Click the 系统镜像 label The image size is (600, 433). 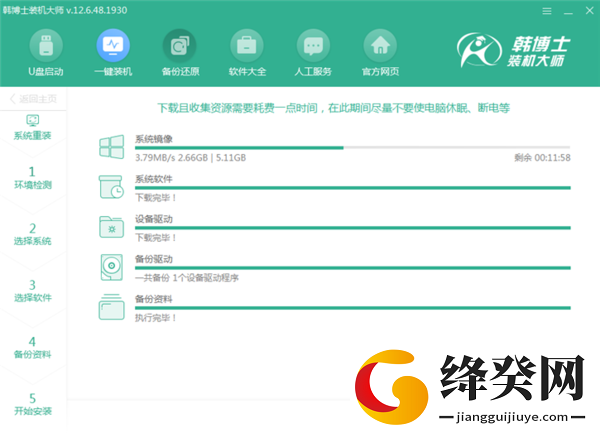click(x=154, y=139)
